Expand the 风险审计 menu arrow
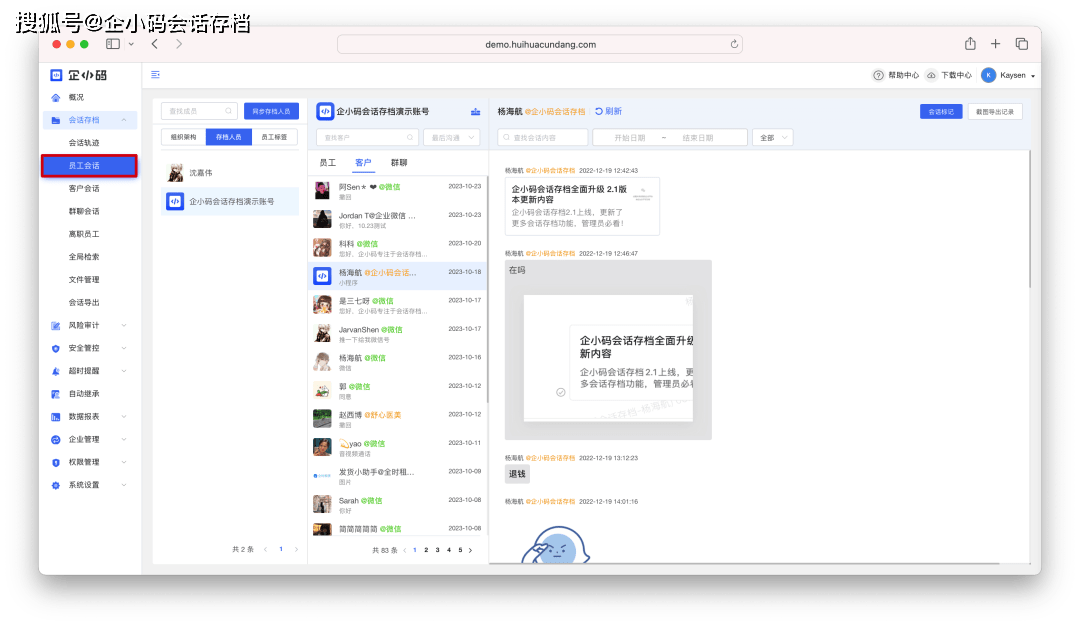The width and height of the screenshot is (1080, 626). click(124, 325)
